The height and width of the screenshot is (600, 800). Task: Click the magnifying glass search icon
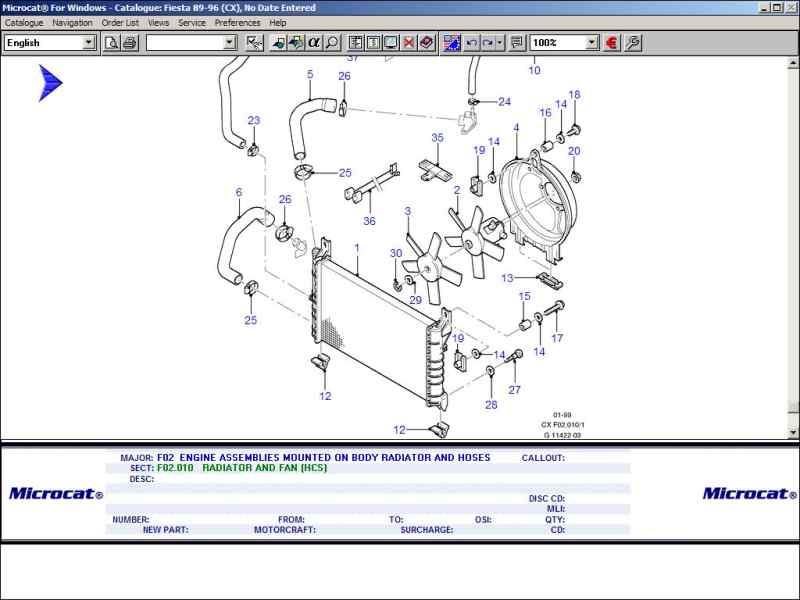[332, 43]
